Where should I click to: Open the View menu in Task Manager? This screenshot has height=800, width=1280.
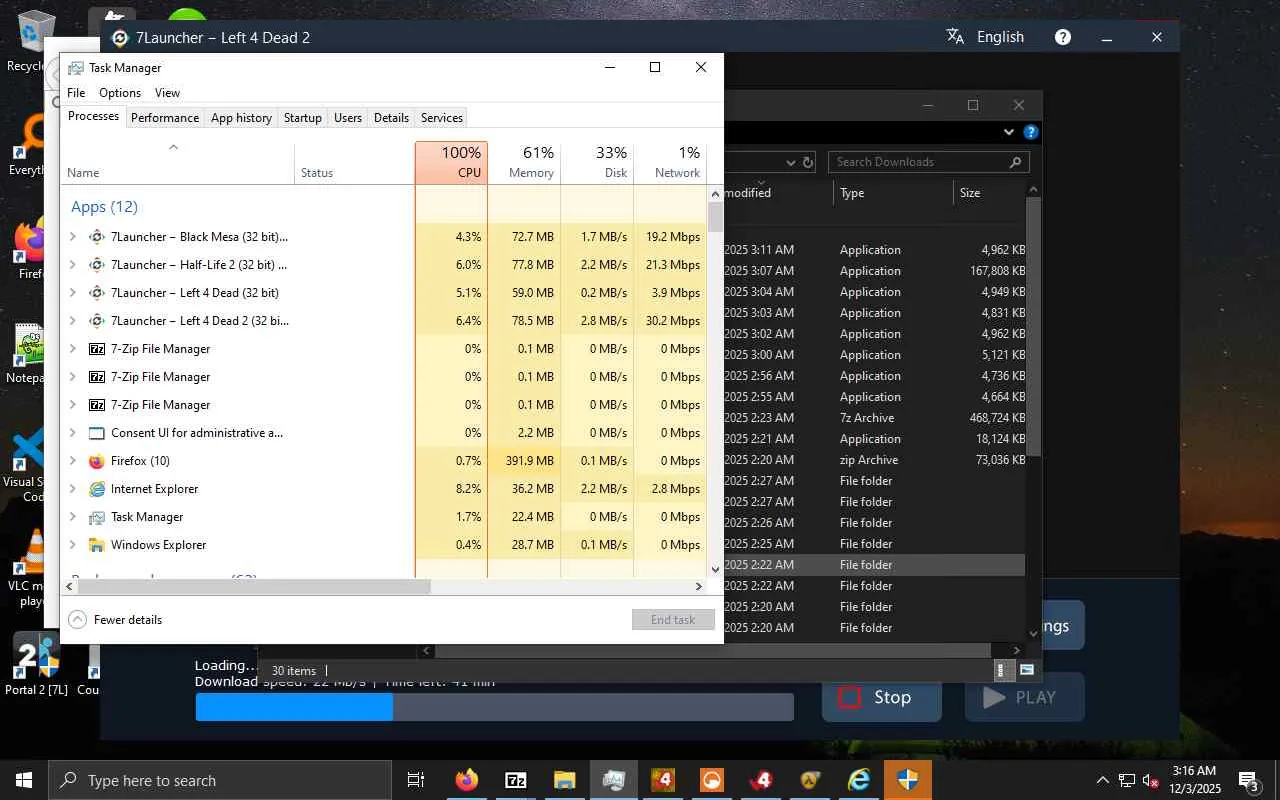167,93
